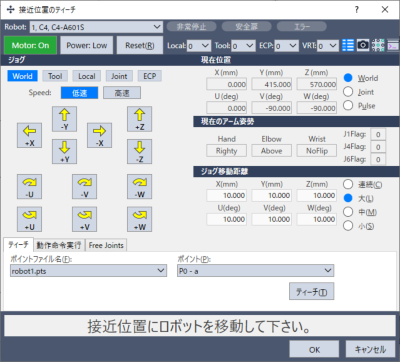
Task: Jog robot with -Y up arrow
Action: point(64,119)
